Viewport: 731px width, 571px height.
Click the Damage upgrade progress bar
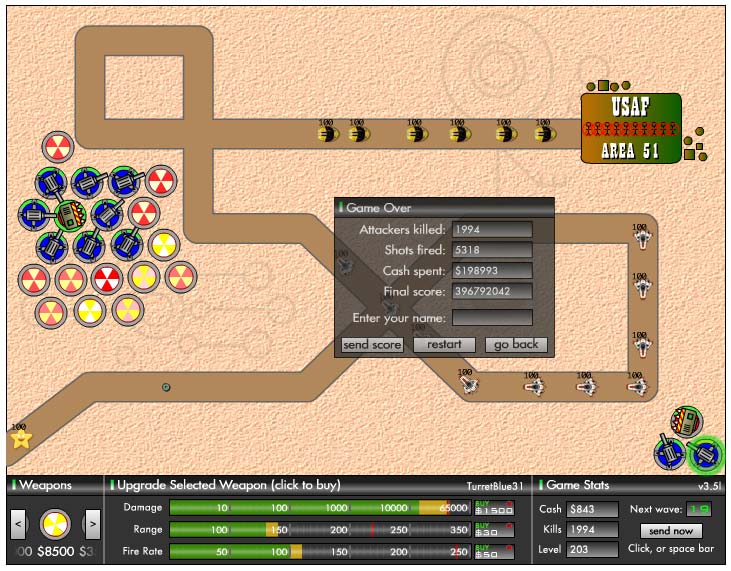319,508
